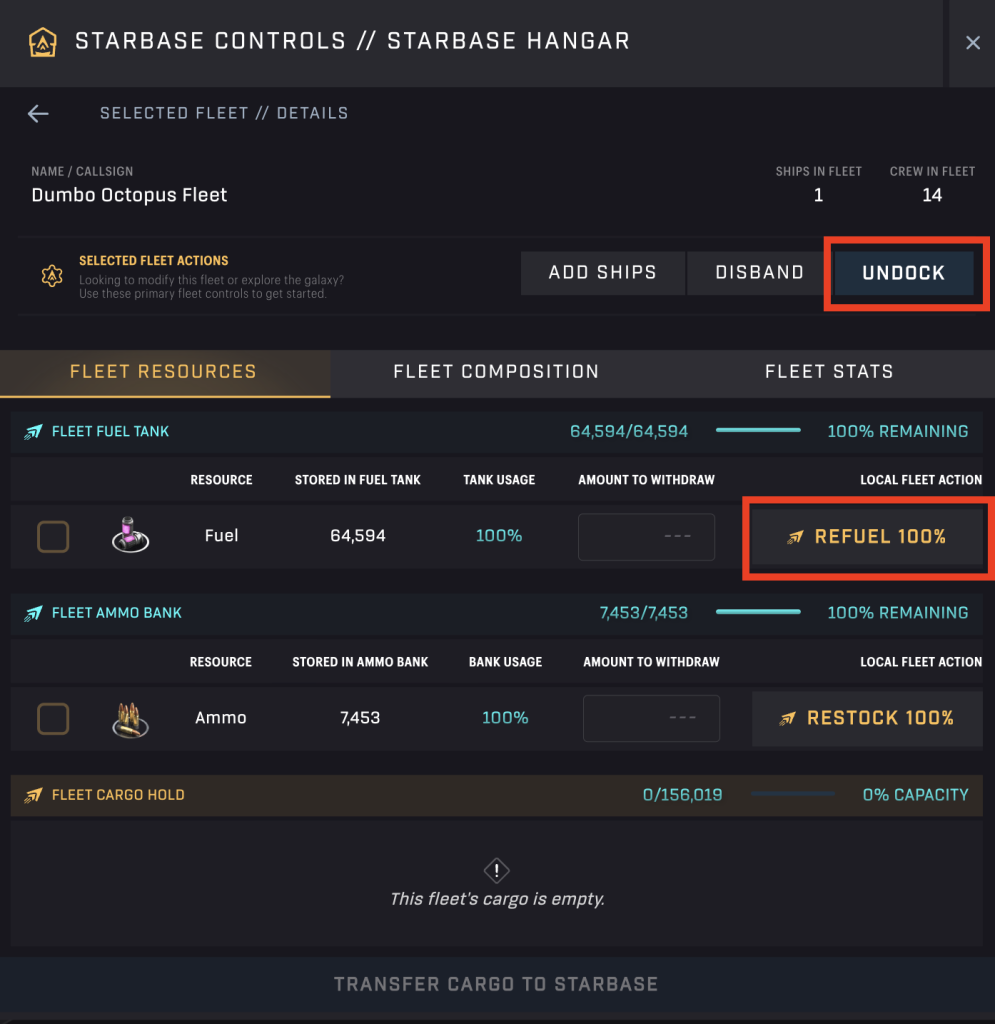Viewport: 995px width, 1024px height.
Task: Click the Fleet Fuel Tank ship icon
Action: pyautogui.click(x=35, y=432)
